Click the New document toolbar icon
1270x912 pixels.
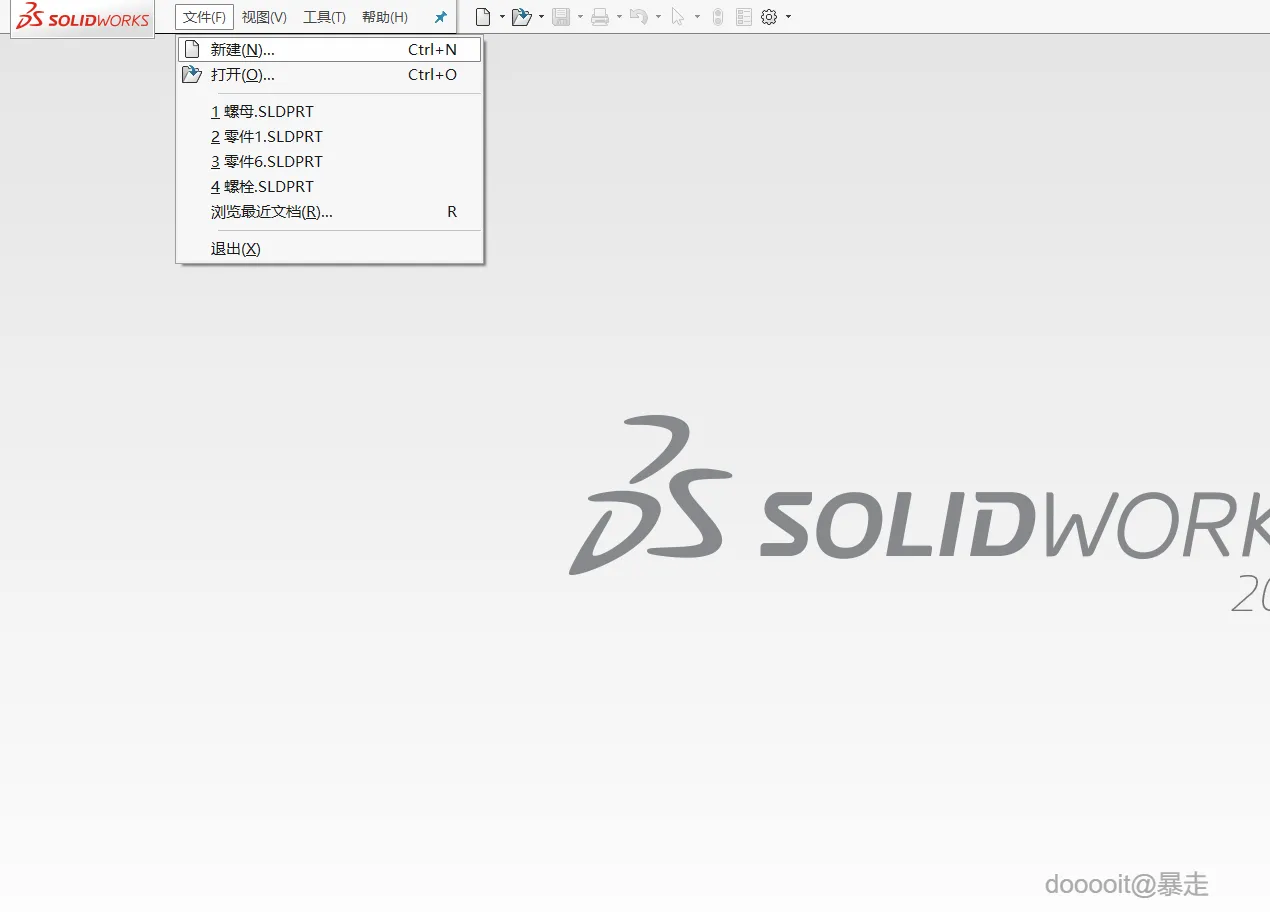click(x=483, y=17)
